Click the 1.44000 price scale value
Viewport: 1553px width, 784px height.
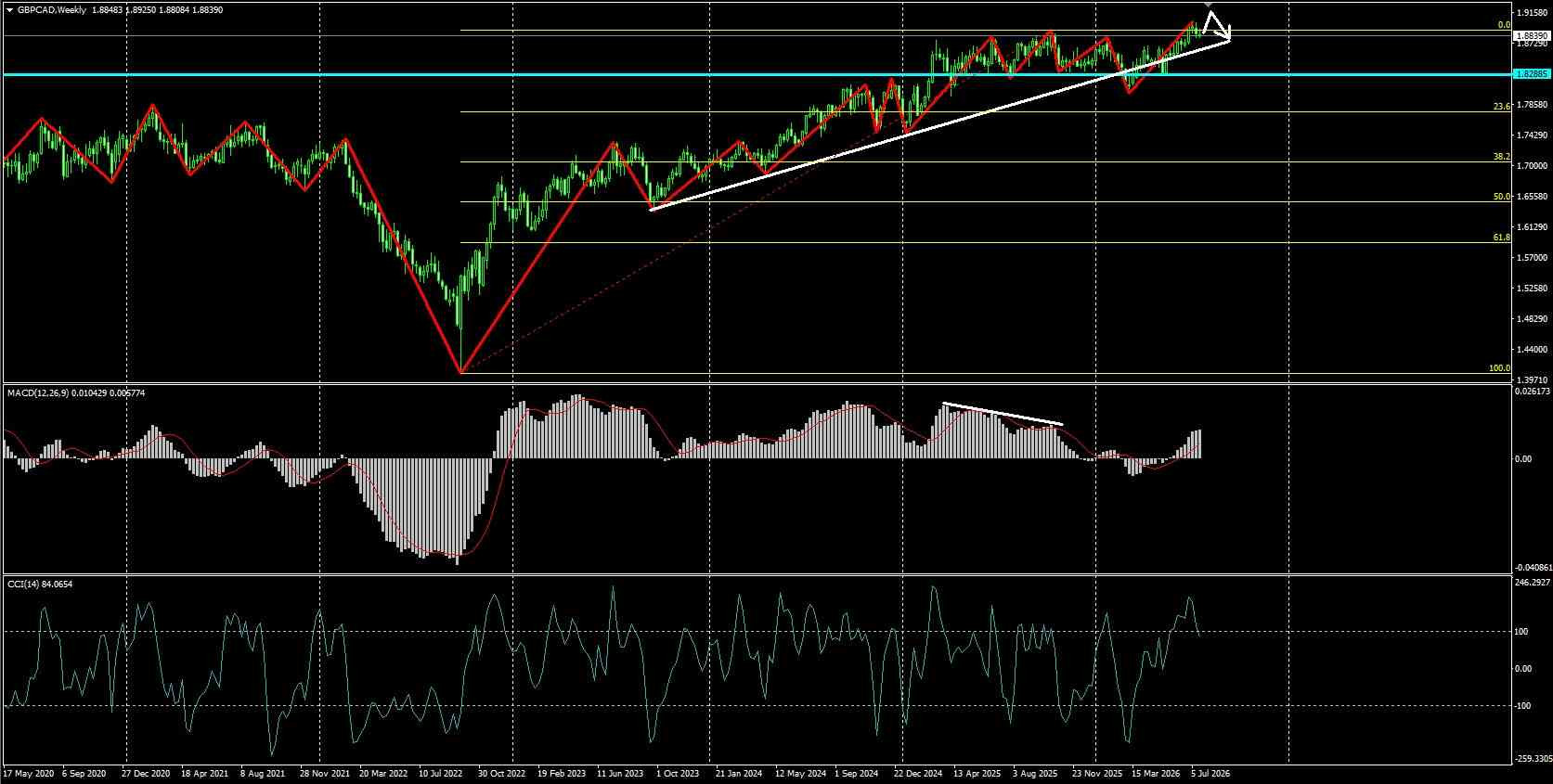pos(1532,350)
